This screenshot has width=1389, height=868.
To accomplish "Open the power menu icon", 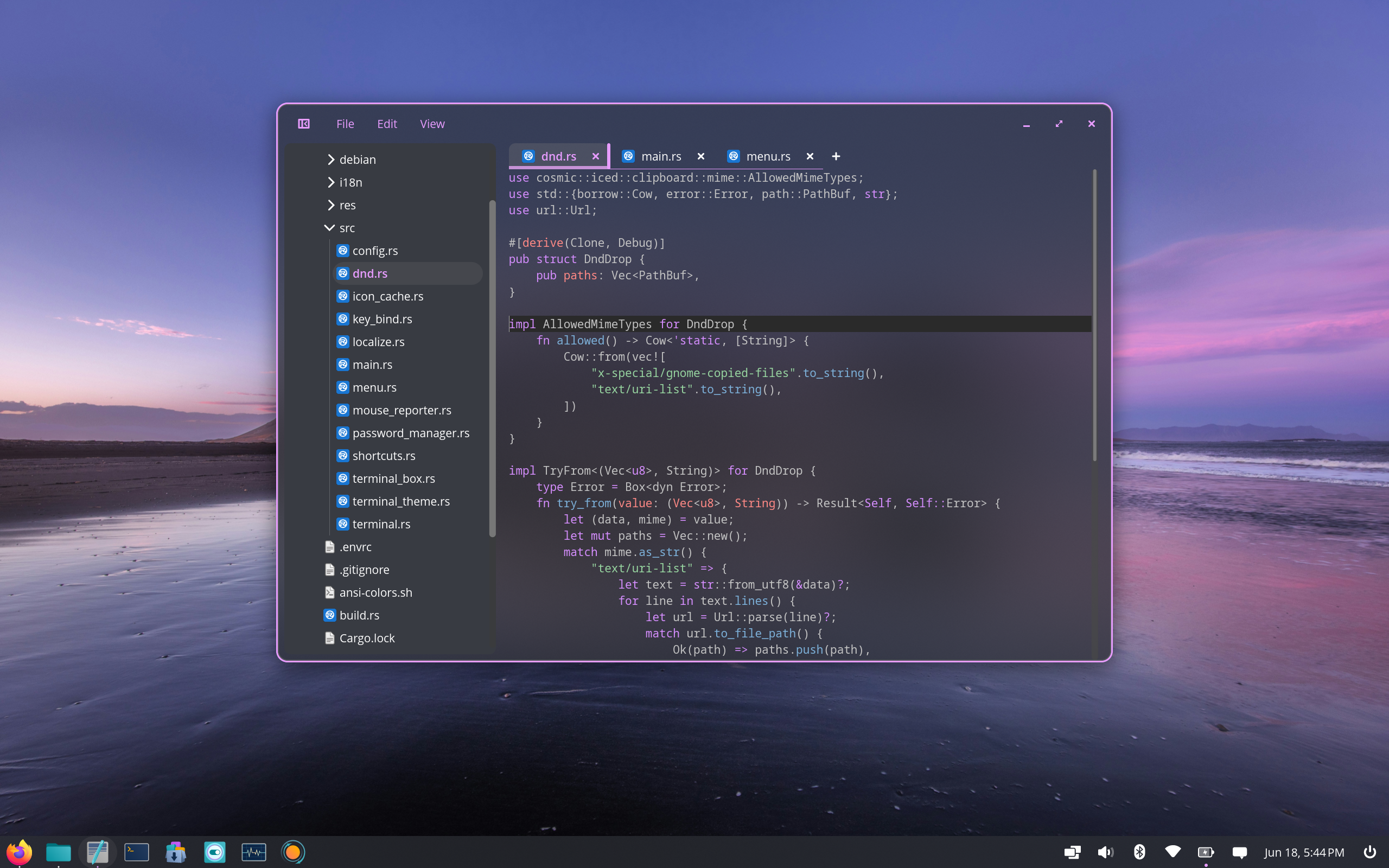I will click(x=1369, y=852).
